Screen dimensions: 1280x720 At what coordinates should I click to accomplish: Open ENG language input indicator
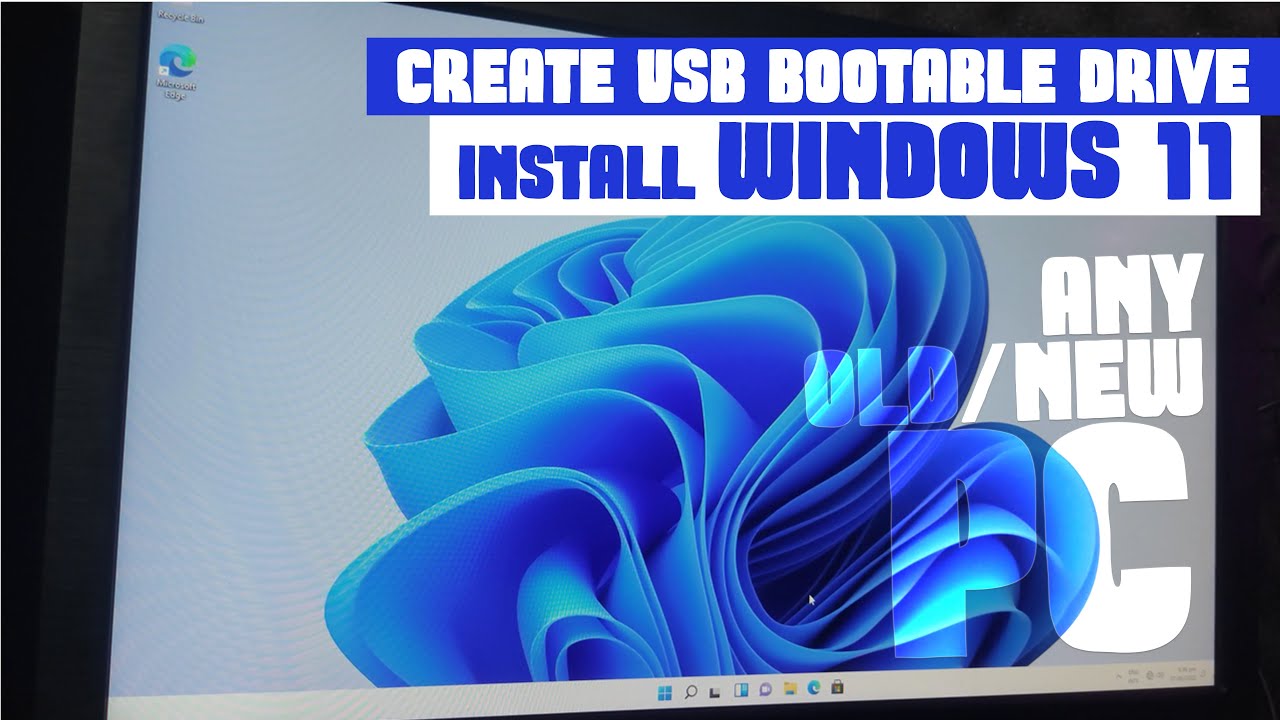pyautogui.click(x=1133, y=677)
